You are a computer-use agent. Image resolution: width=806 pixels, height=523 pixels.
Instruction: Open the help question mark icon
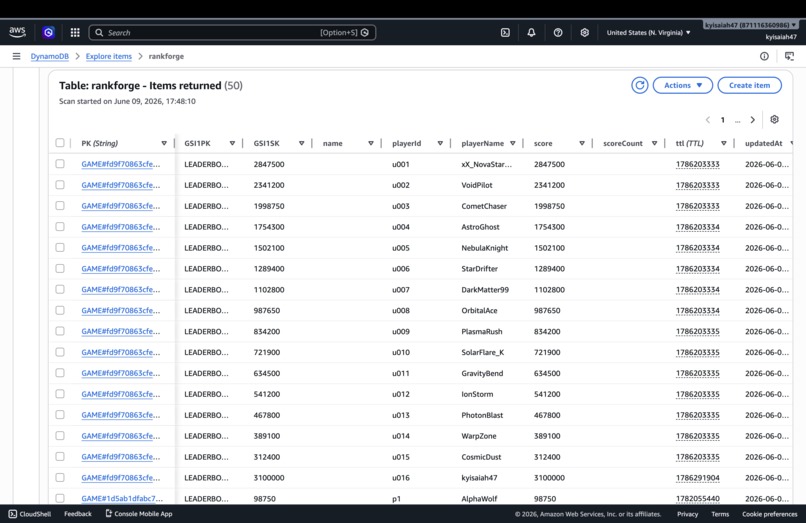point(558,32)
